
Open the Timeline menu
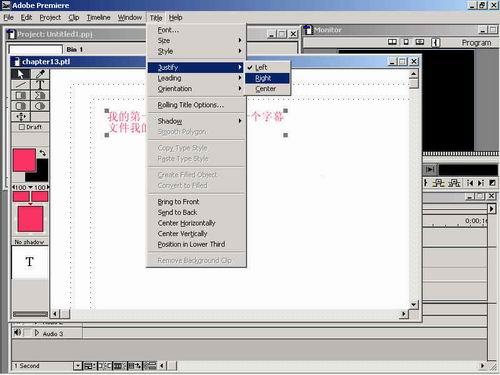[x=98, y=18]
